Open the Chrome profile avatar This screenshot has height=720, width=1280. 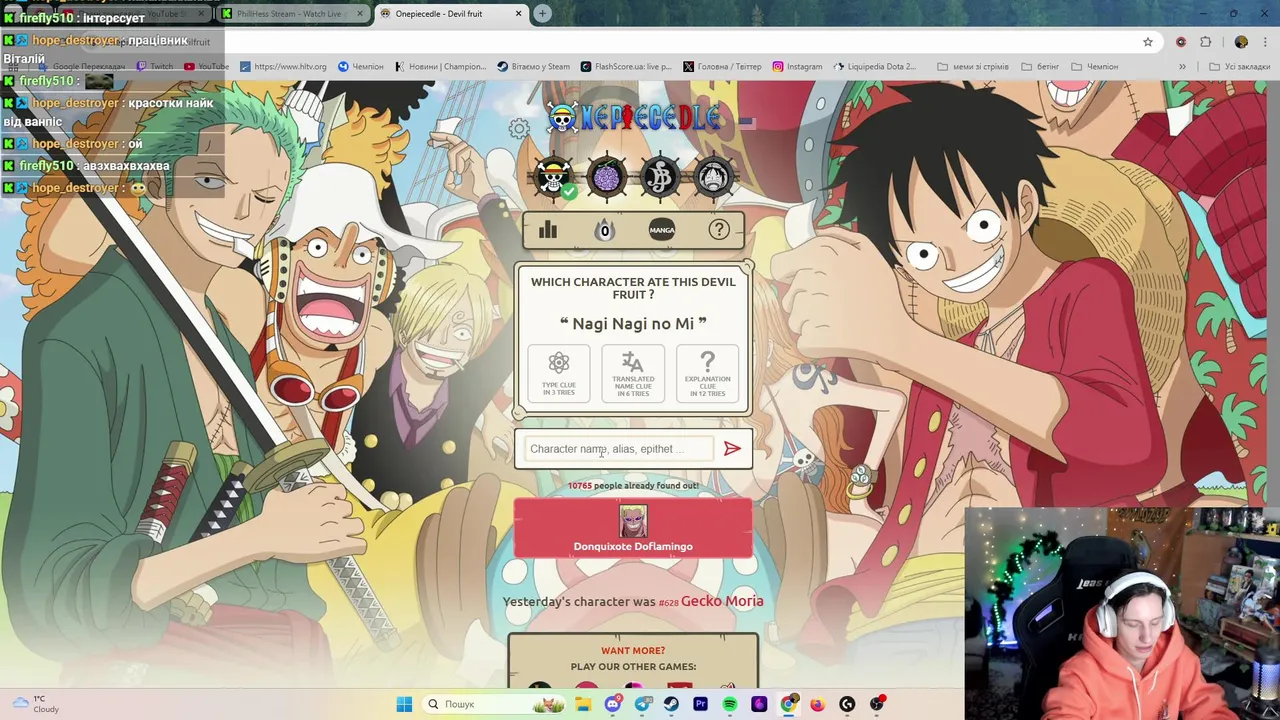pos(1241,42)
